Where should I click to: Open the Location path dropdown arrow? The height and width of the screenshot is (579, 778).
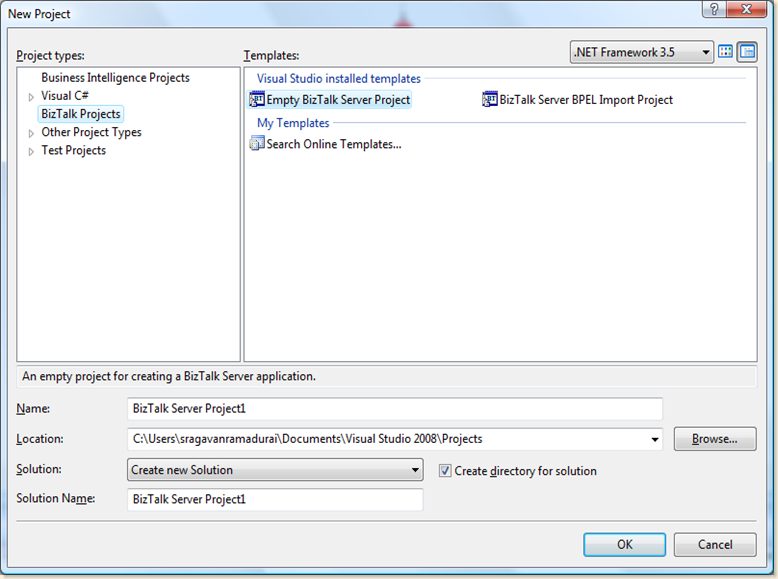654,439
